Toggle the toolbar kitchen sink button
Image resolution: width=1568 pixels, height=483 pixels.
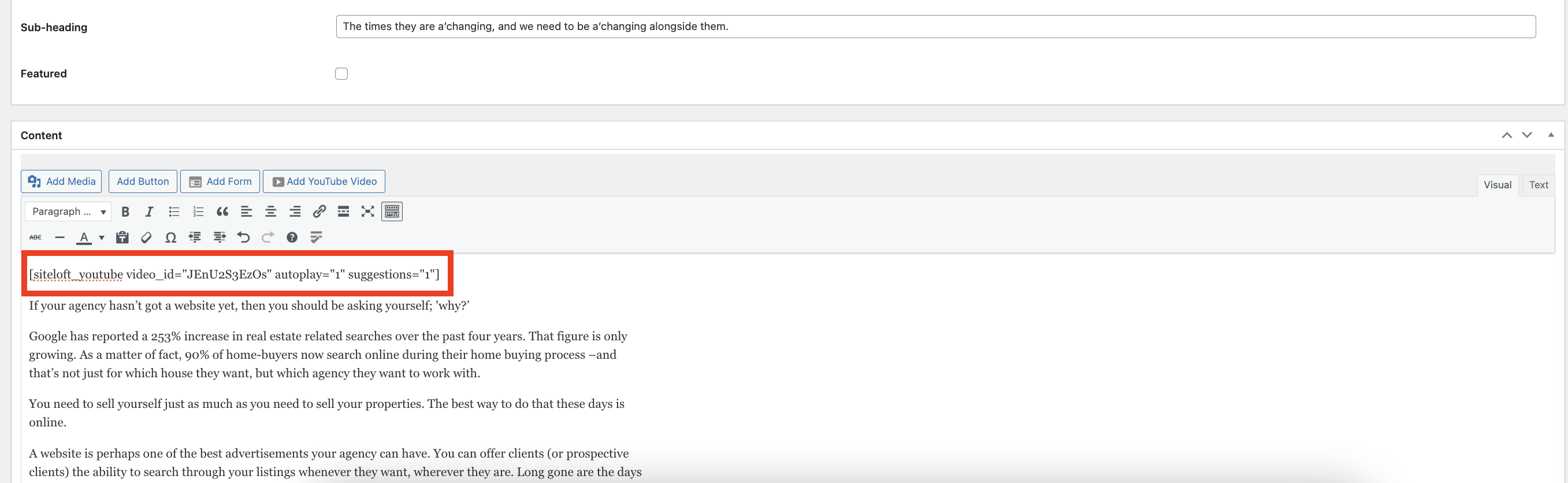click(392, 211)
